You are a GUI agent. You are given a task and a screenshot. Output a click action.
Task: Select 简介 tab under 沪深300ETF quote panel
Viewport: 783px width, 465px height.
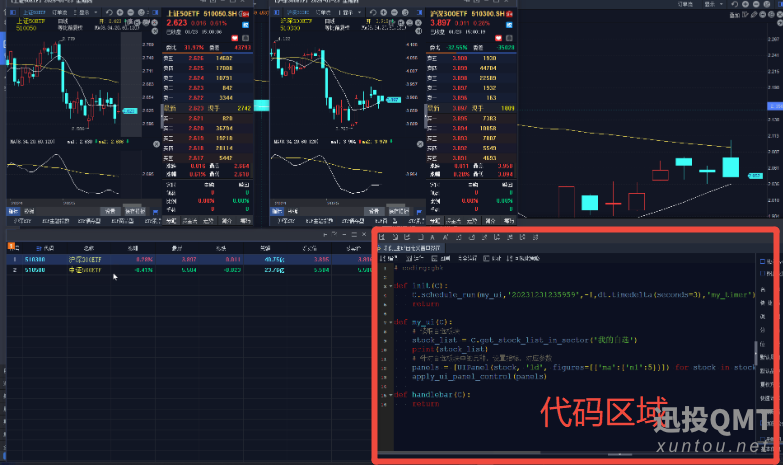490,221
